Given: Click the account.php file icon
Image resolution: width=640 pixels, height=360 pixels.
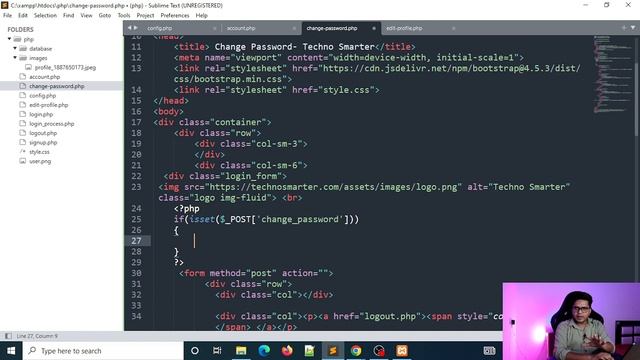Looking at the screenshot, I should tap(23, 77).
